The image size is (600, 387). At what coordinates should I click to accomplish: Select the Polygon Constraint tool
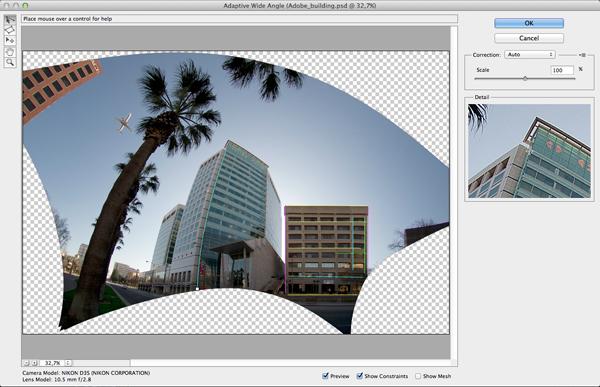pos(10,29)
